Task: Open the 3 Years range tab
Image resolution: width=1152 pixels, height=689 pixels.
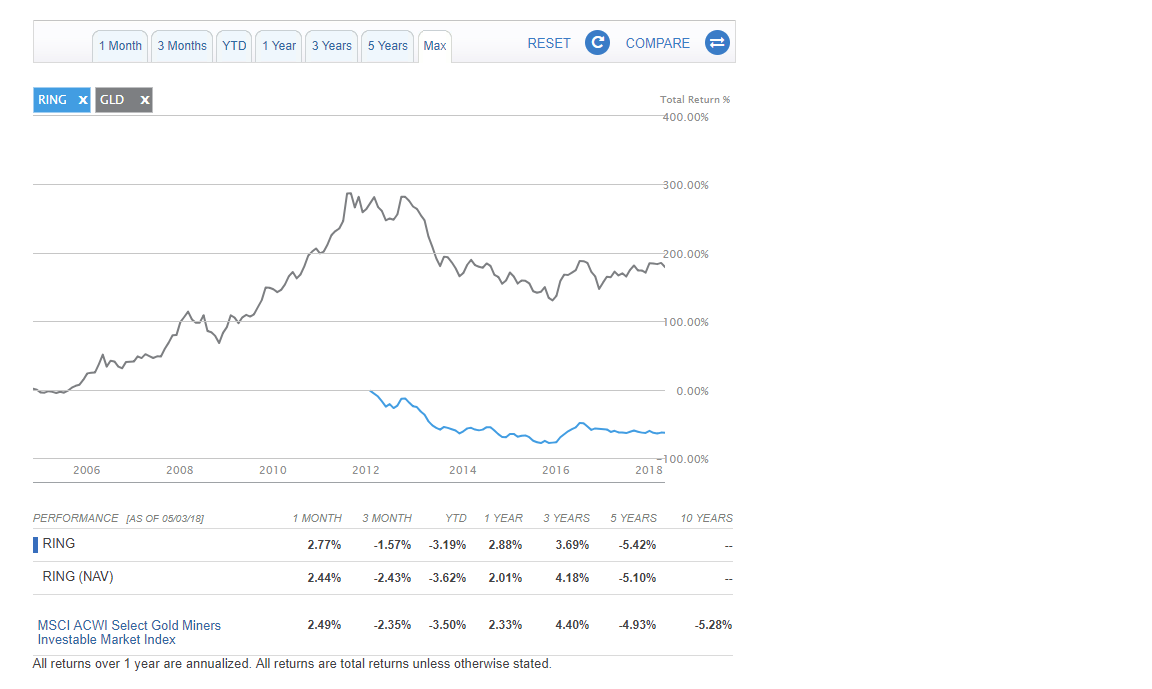Action: (x=331, y=46)
